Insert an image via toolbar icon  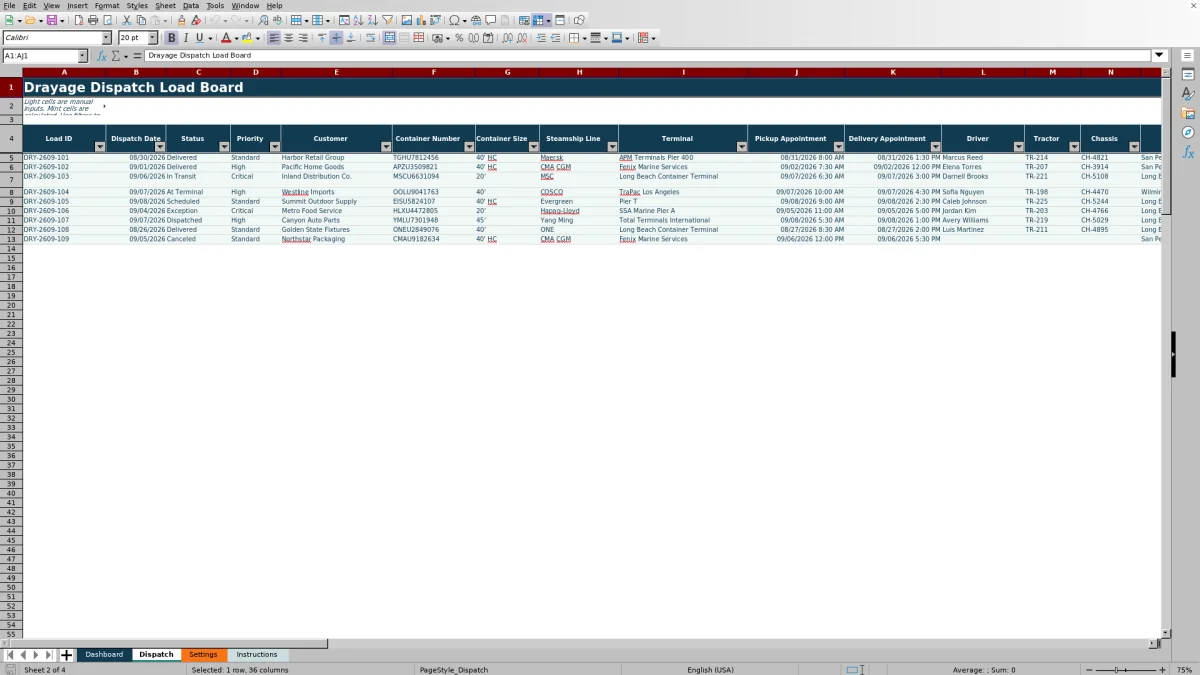[407, 20]
